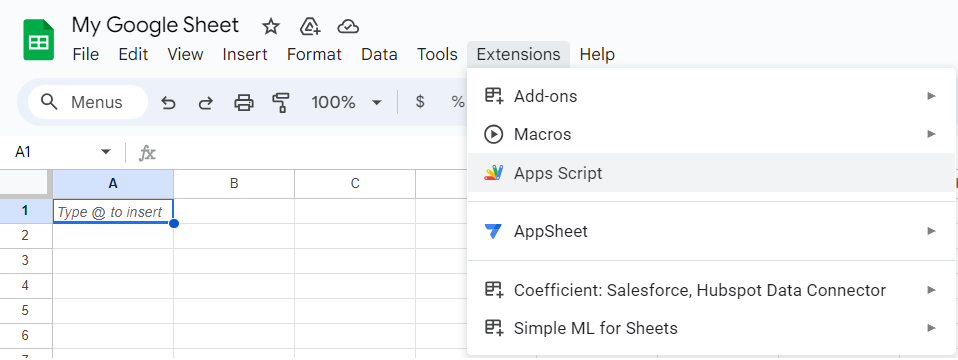Image resolution: width=958 pixels, height=360 pixels.
Task: Choose Macros from Extensions menu
Action: click(711, 134)
